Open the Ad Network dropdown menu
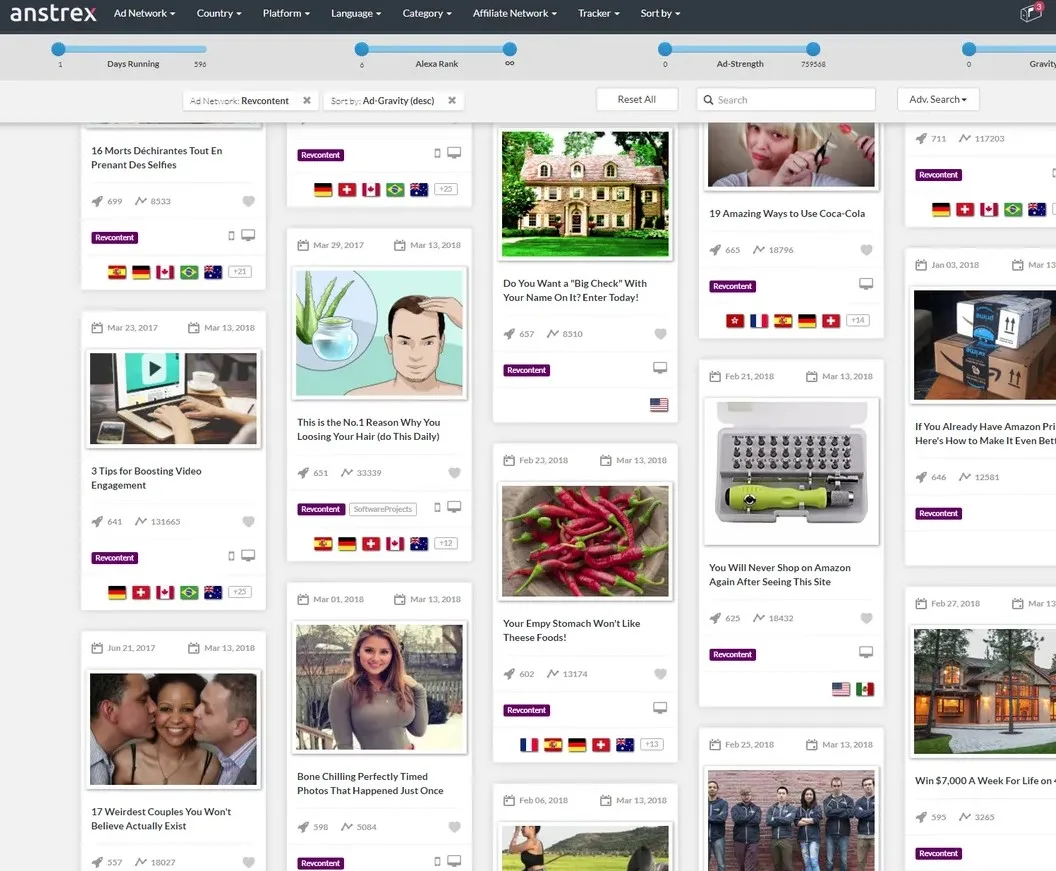 [x=144, y=13]
